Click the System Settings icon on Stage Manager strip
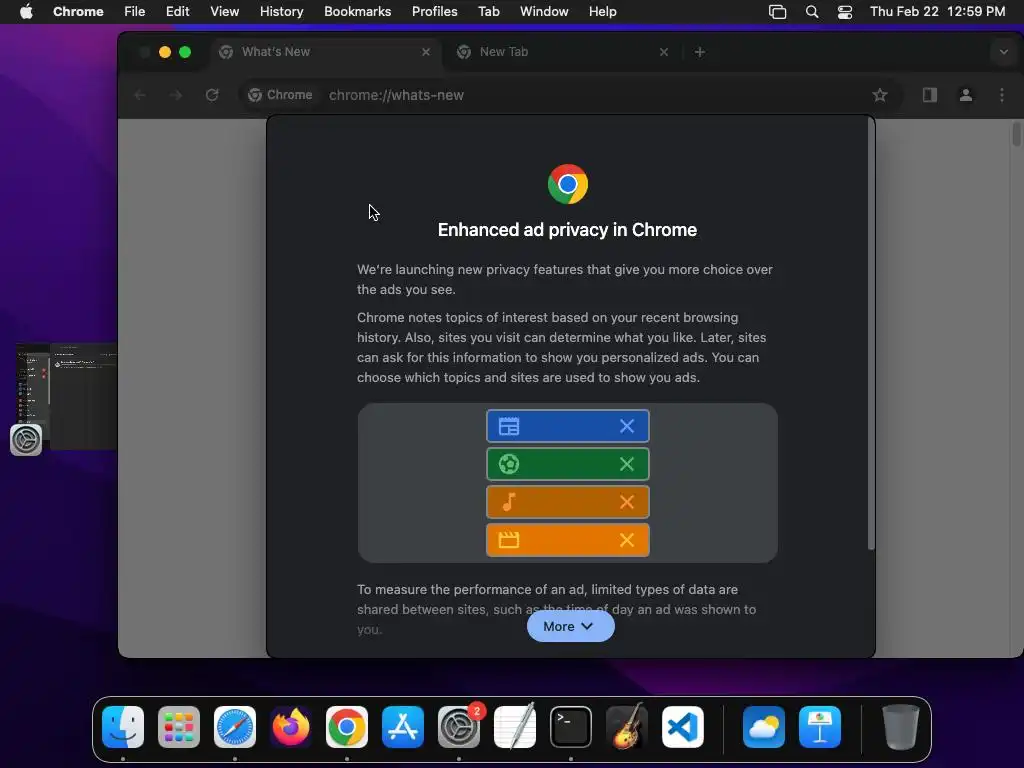1024x768 pixels. tap(26, 440)
